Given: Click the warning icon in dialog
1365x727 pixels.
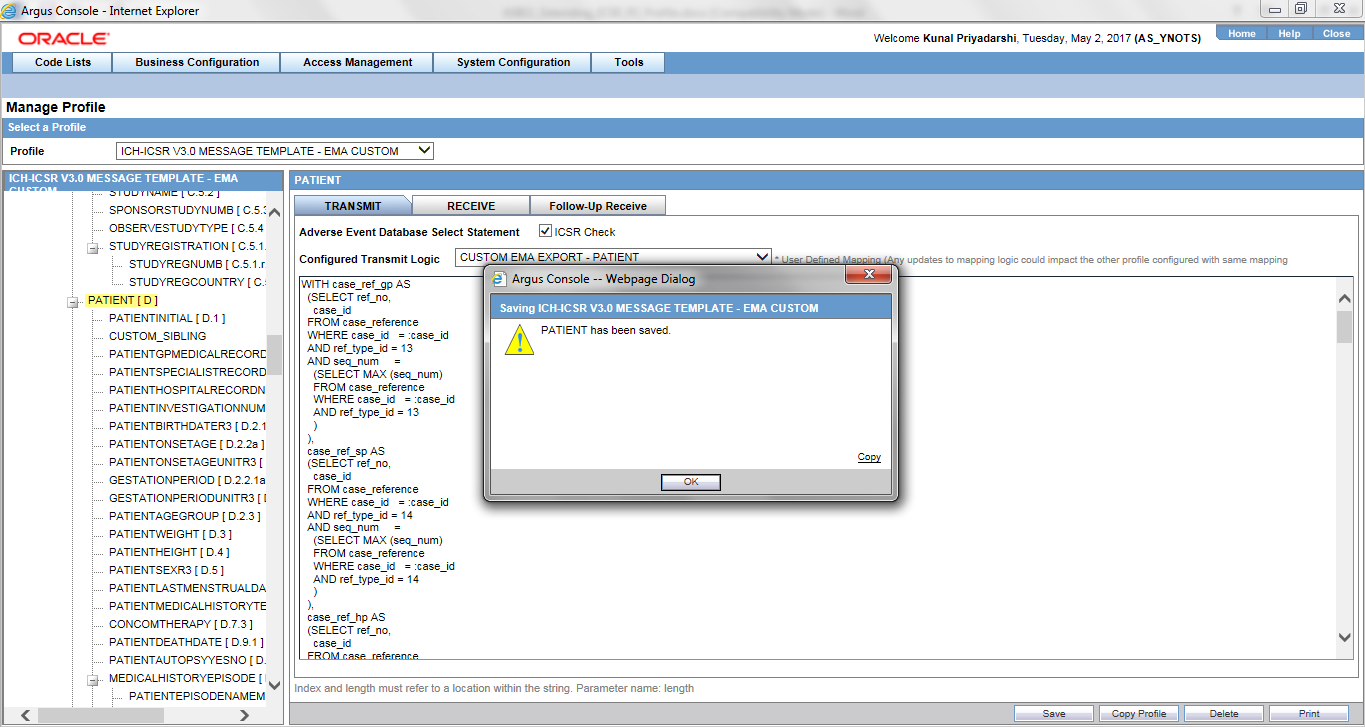Looking at the screenshot, I should pos(519,340).
